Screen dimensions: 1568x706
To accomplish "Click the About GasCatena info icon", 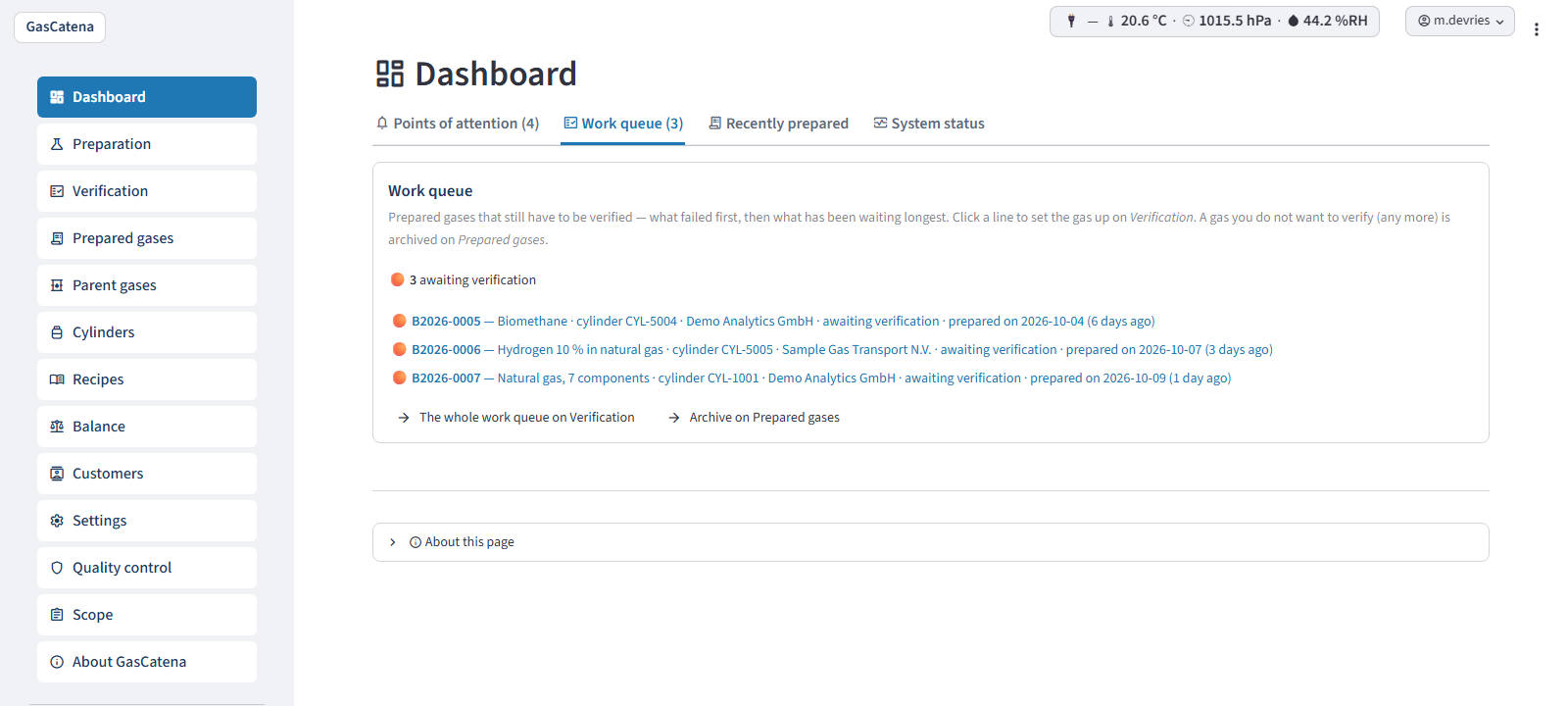I will pos(57,662).
